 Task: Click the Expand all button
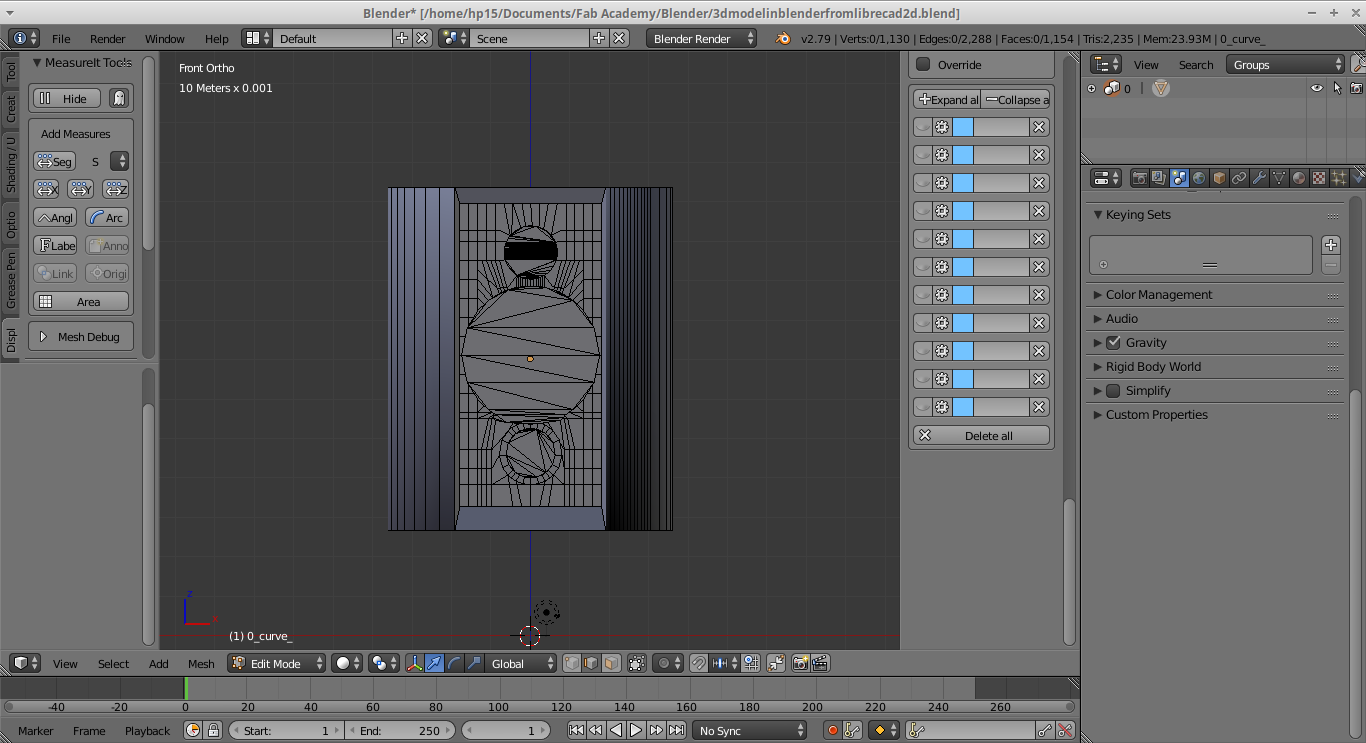click(947, 99)
